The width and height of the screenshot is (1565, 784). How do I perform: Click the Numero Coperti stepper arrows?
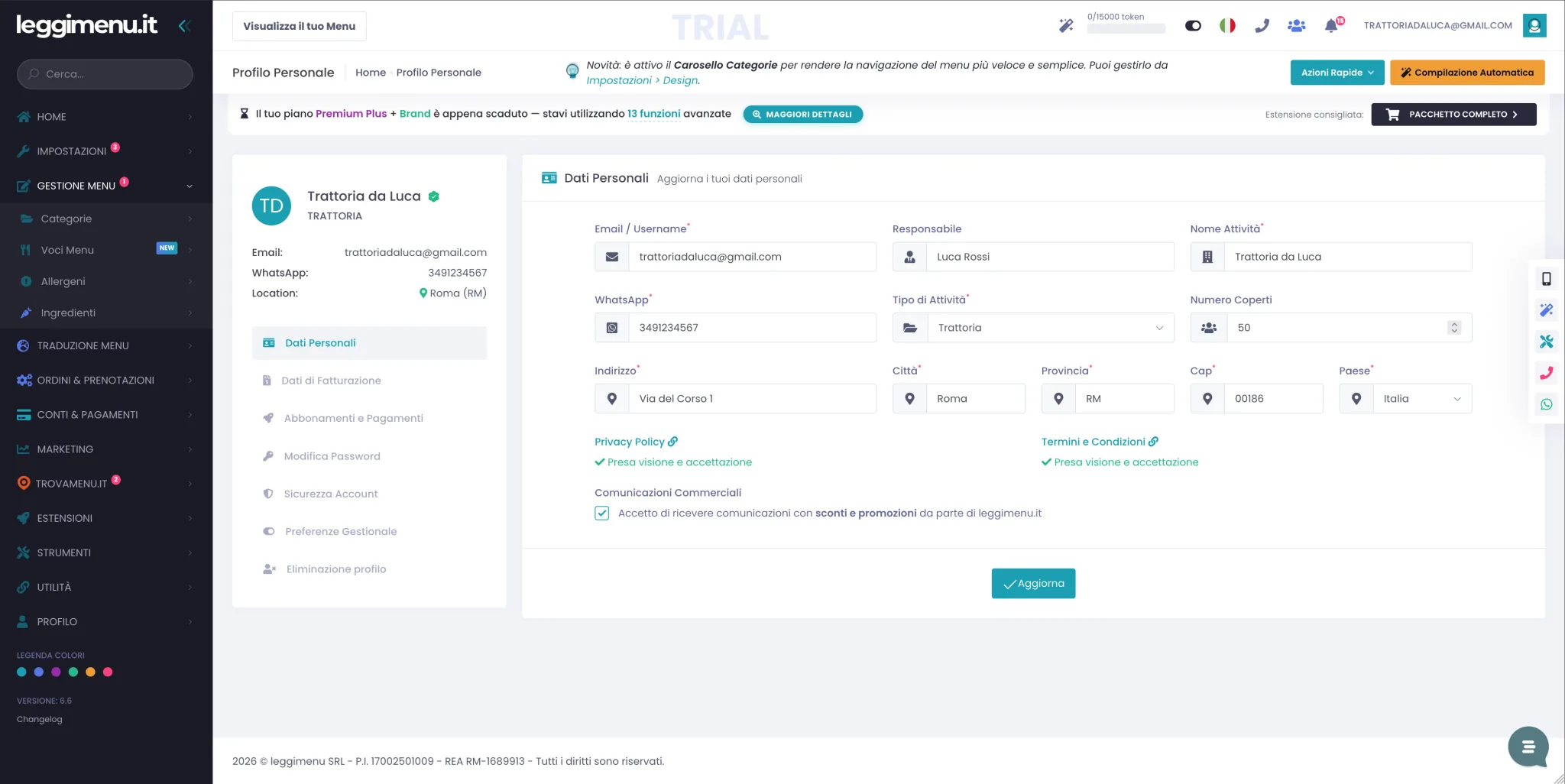(1453, 328)
